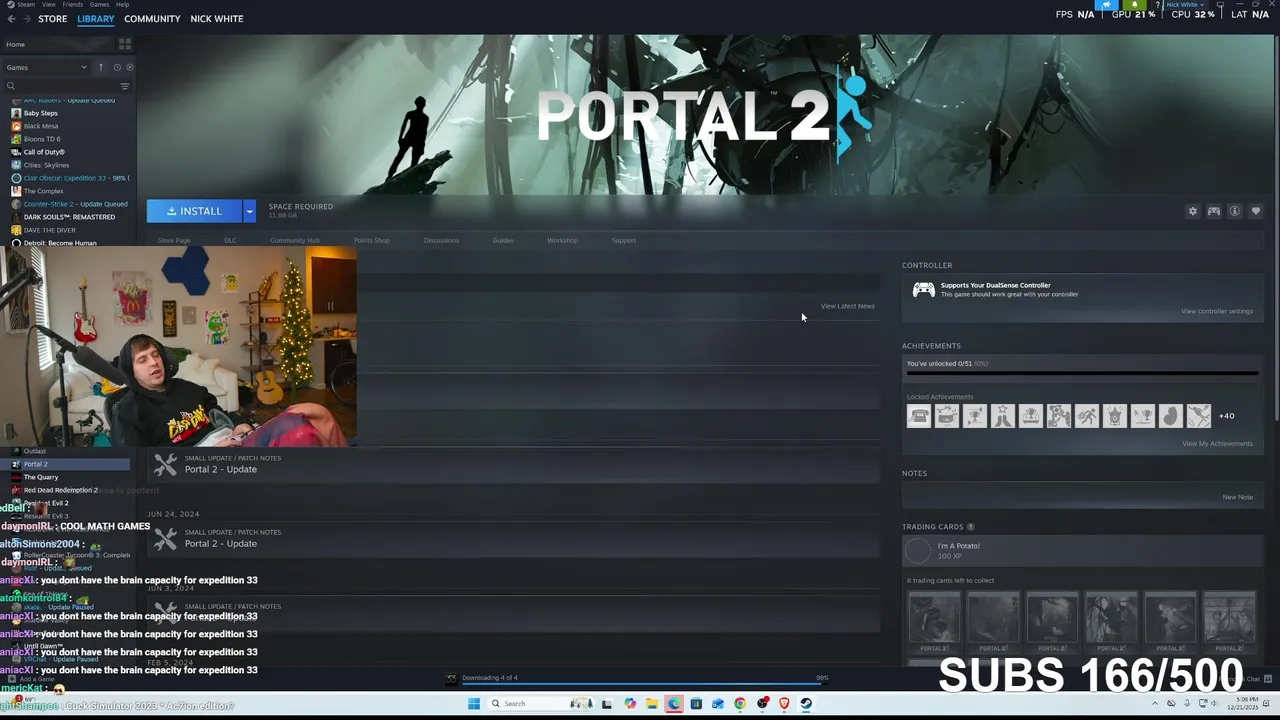Click View controller settings
Image resolution: width=1280 pixels, height=720 pixels.
(x=1216, y=311)
